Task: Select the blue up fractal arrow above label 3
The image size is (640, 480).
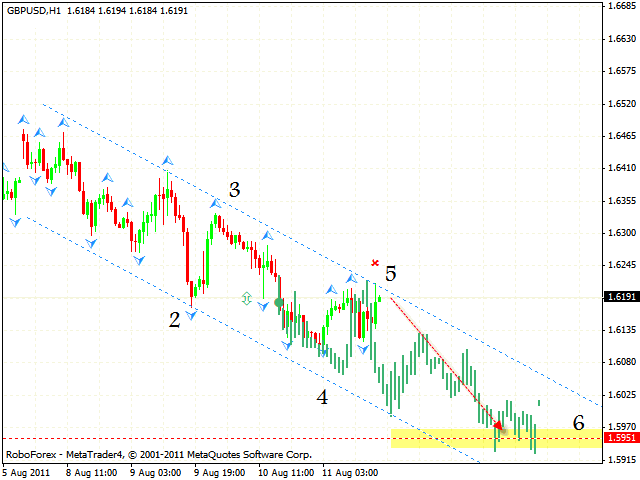Action: (216, 203)
